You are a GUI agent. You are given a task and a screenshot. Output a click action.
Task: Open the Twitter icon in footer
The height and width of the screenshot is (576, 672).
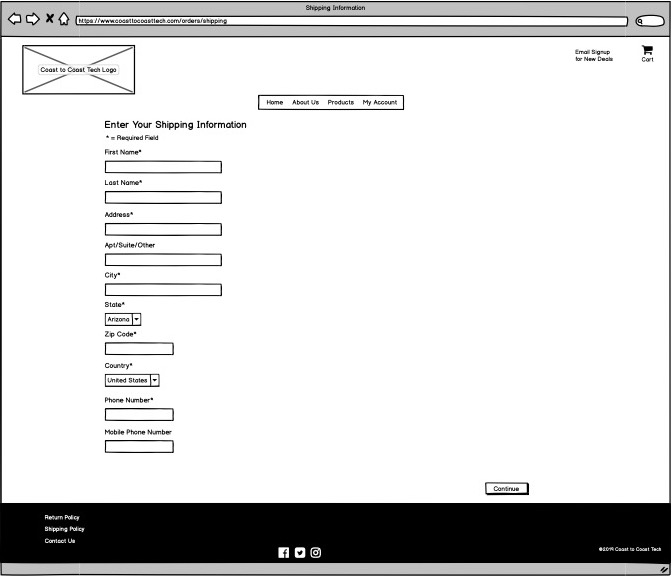pos(299,553)
